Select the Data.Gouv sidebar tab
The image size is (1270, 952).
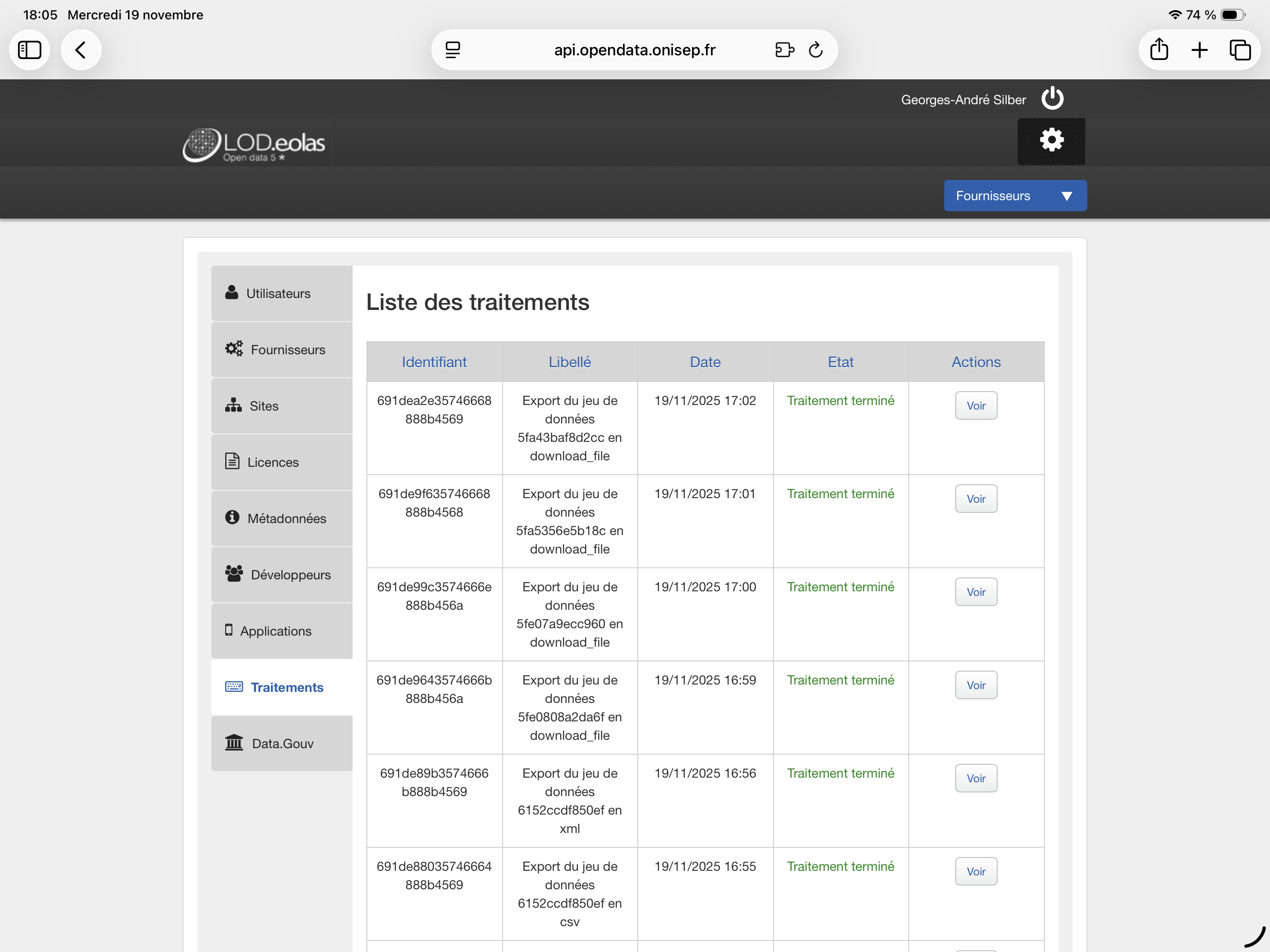pos(282,743)
